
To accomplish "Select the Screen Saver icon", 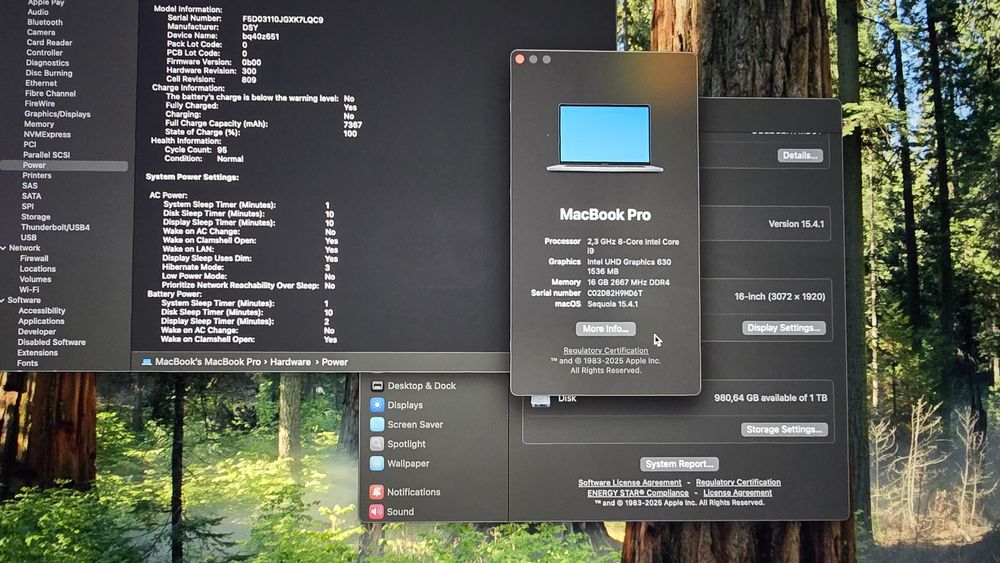I will (x=377, y=424).
